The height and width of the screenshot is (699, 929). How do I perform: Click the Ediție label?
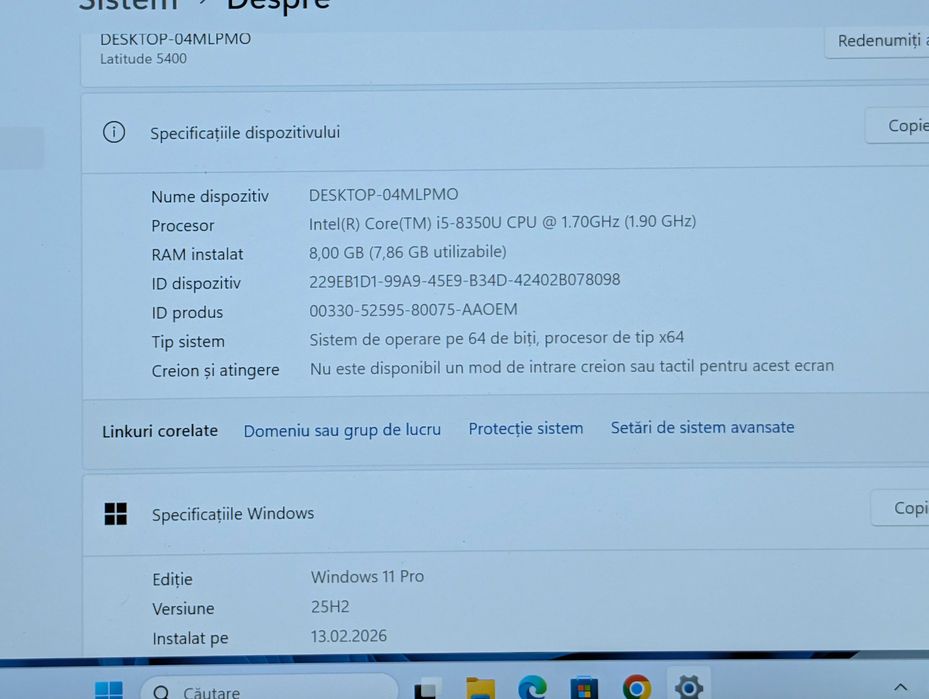[x=172, y=579]
